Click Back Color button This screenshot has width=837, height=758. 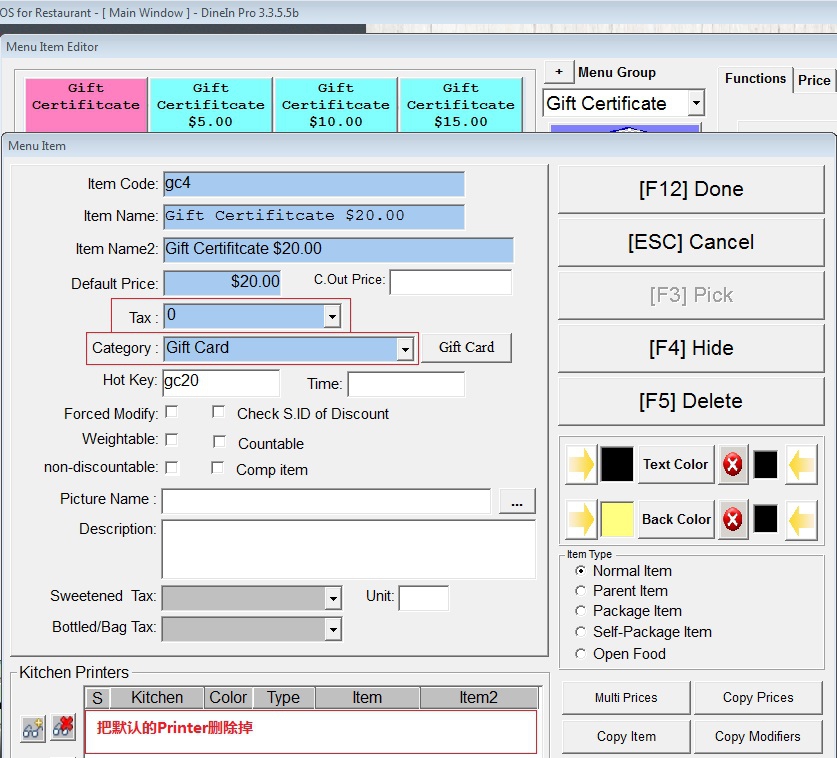click(676, 519)
